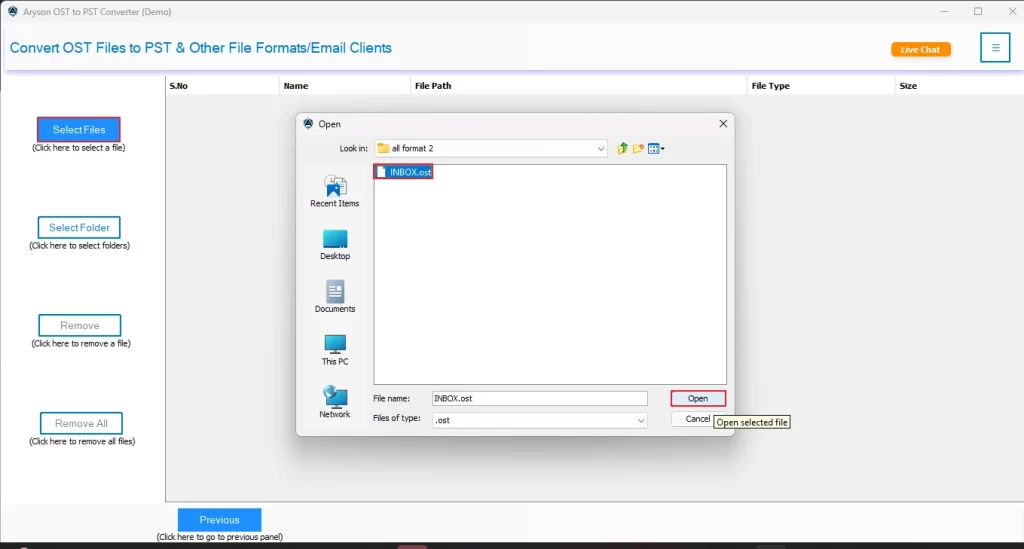The height and width of the screenshot is (549, 1024).
Task: Go to This PC in the dialog sidebar
Action: pos(335,350)
